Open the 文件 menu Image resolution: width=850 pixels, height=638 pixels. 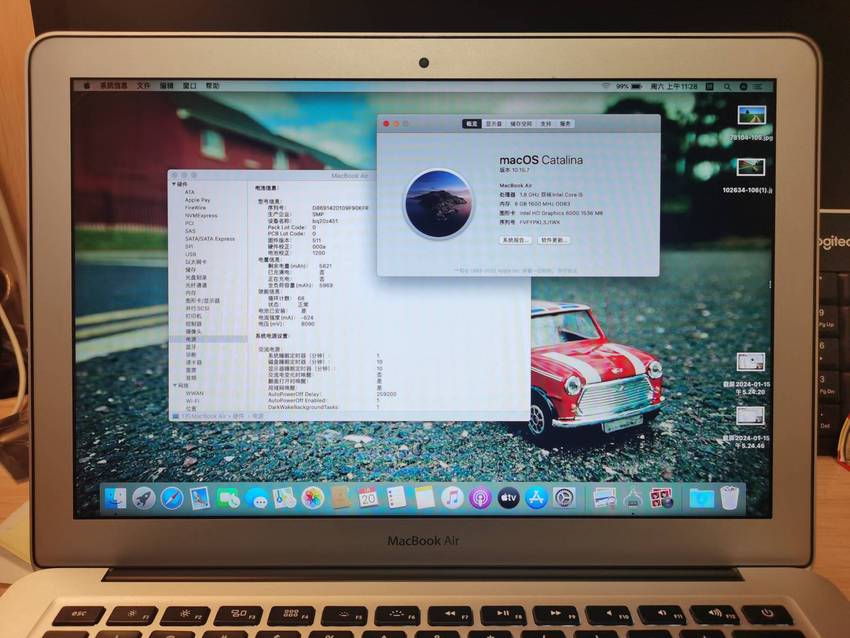[144, 86]
